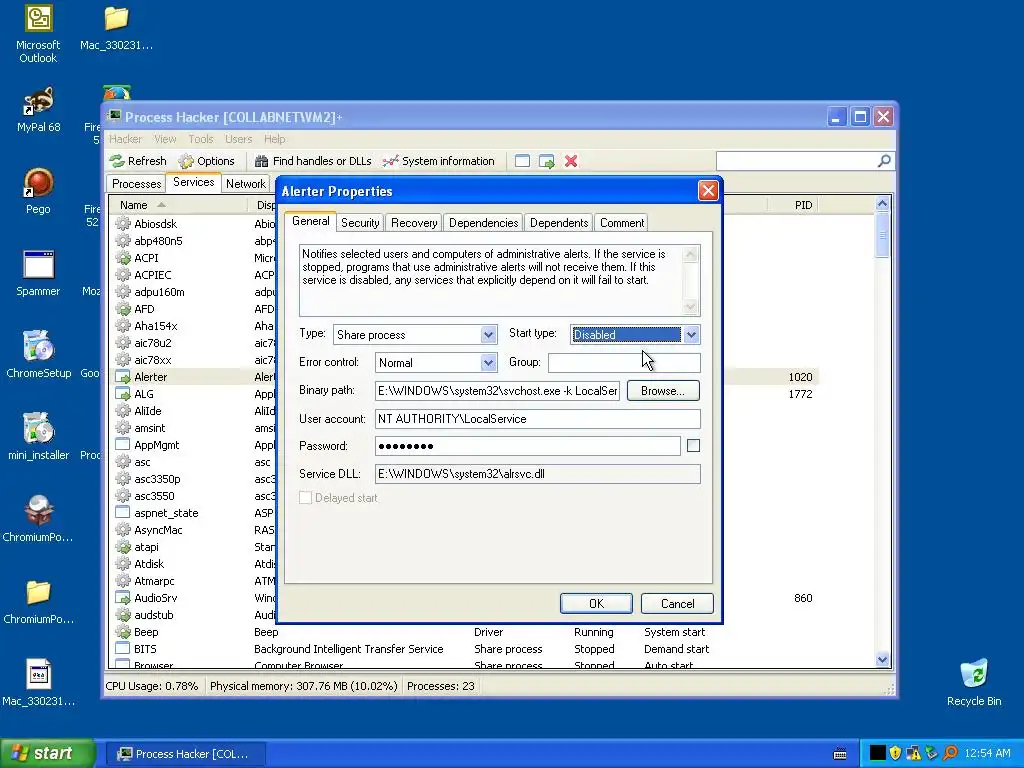Select the AudioSrv service icon

[x=123, y=598]
